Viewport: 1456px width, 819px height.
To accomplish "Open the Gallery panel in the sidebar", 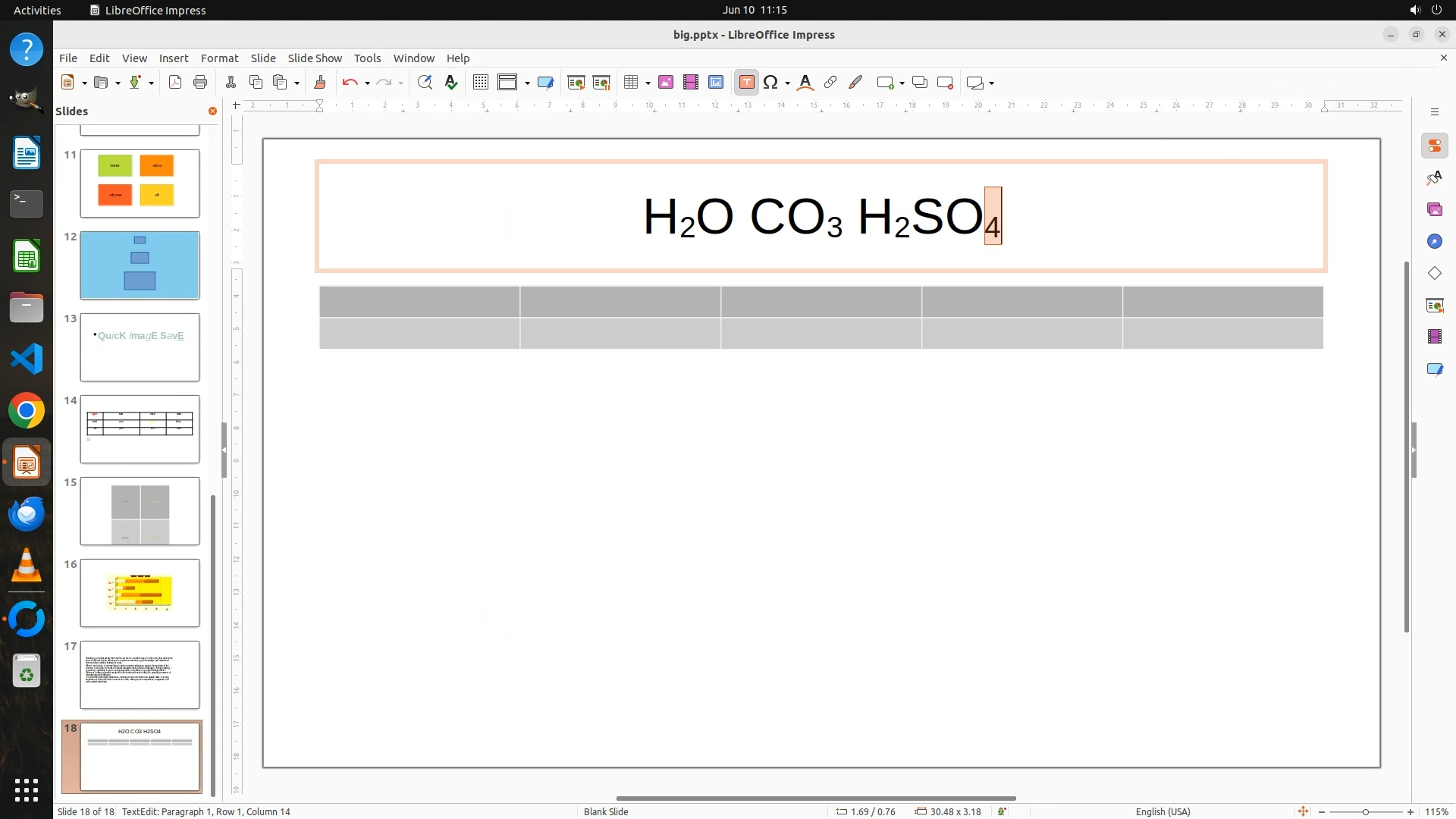I will click(x=1434, y=209).
